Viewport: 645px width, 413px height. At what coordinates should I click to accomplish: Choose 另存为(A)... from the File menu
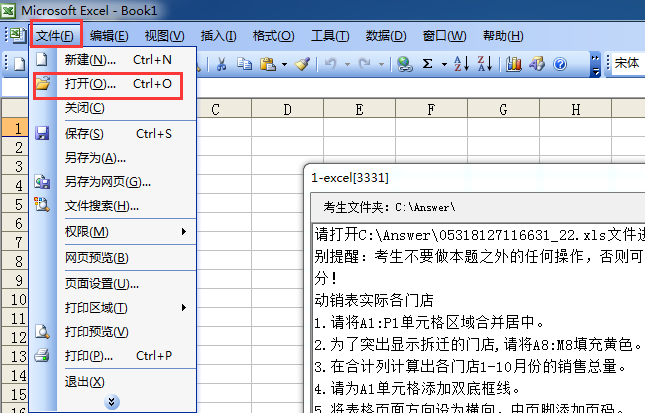[95, 158]
